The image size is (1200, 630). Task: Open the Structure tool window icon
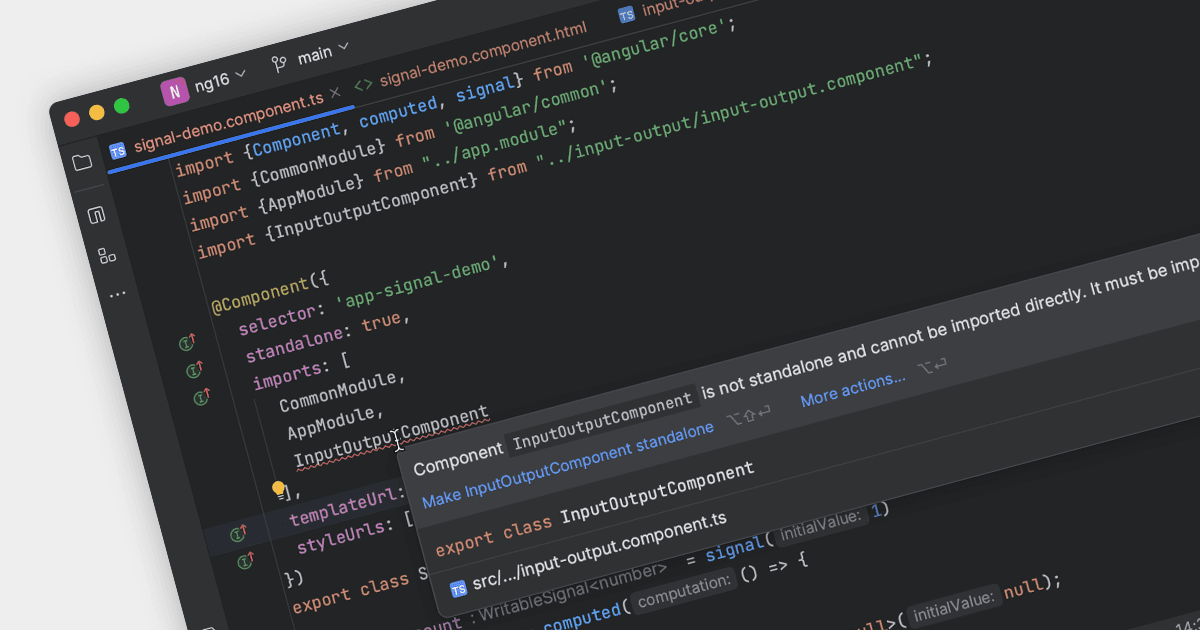point(107,256)
